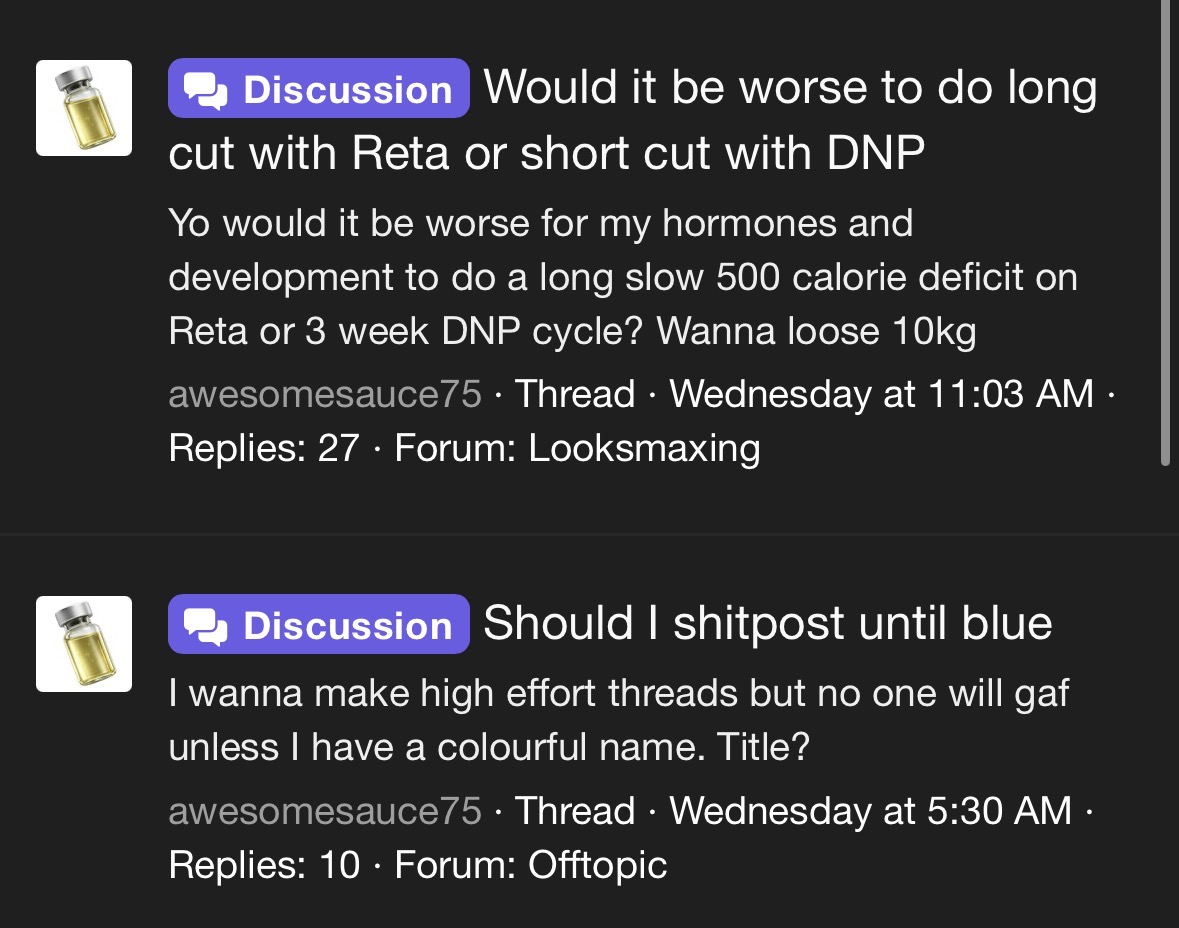This screenshot has height=928, width=1179.
Task: Click the snippet starting "Yo would it be worse"
Action: pyautogui.click(x=622, y=277)
